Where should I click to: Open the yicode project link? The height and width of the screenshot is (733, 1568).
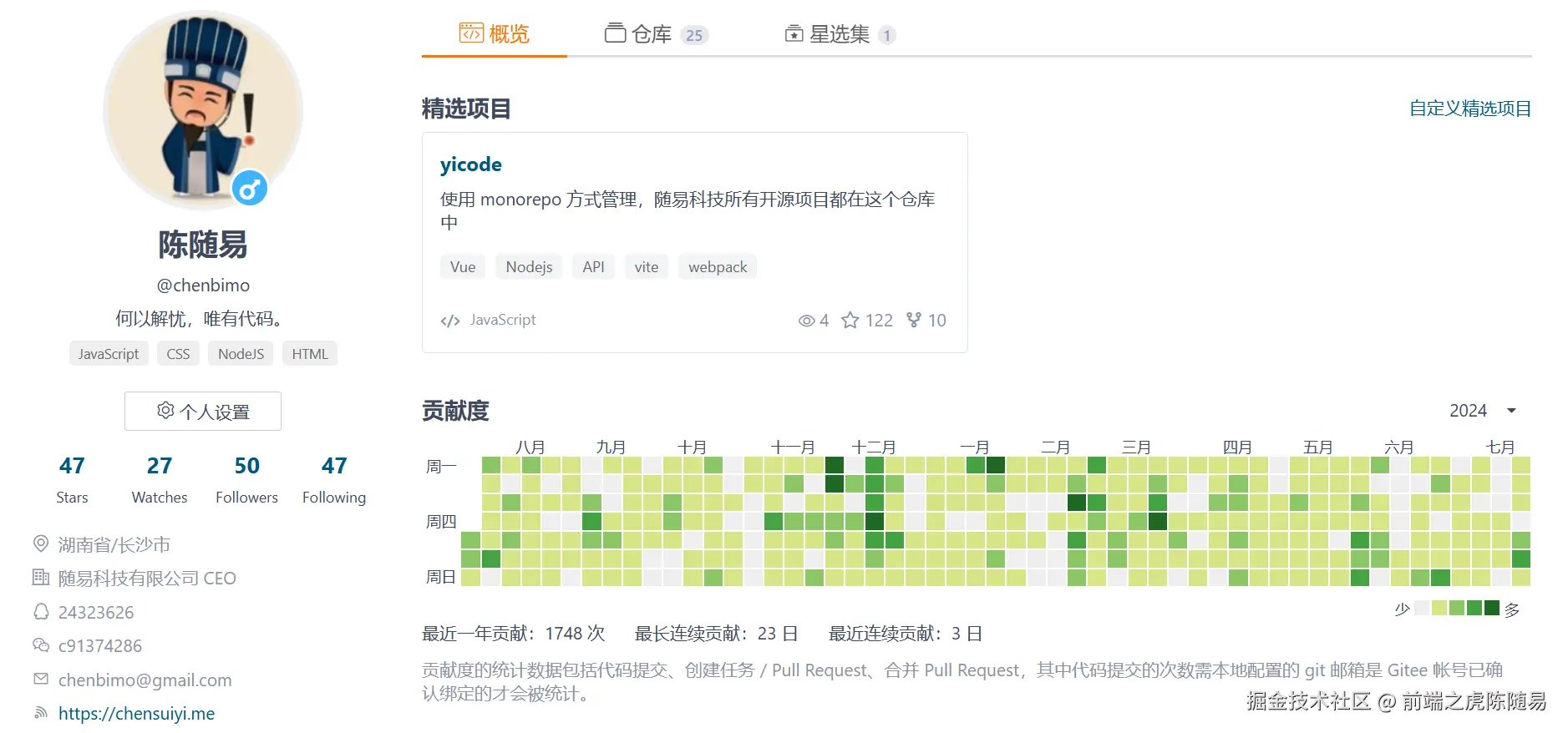pos(470,164)
